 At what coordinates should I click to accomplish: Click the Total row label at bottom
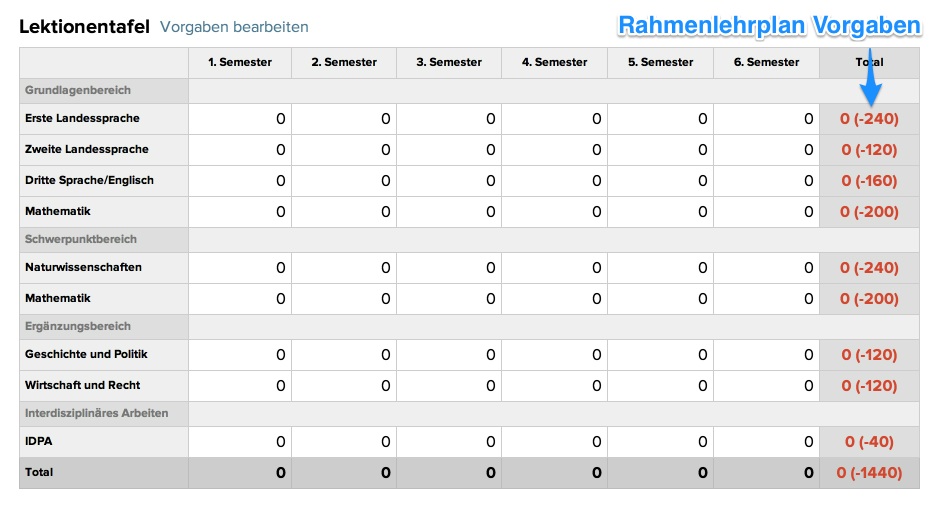[39, 472]
